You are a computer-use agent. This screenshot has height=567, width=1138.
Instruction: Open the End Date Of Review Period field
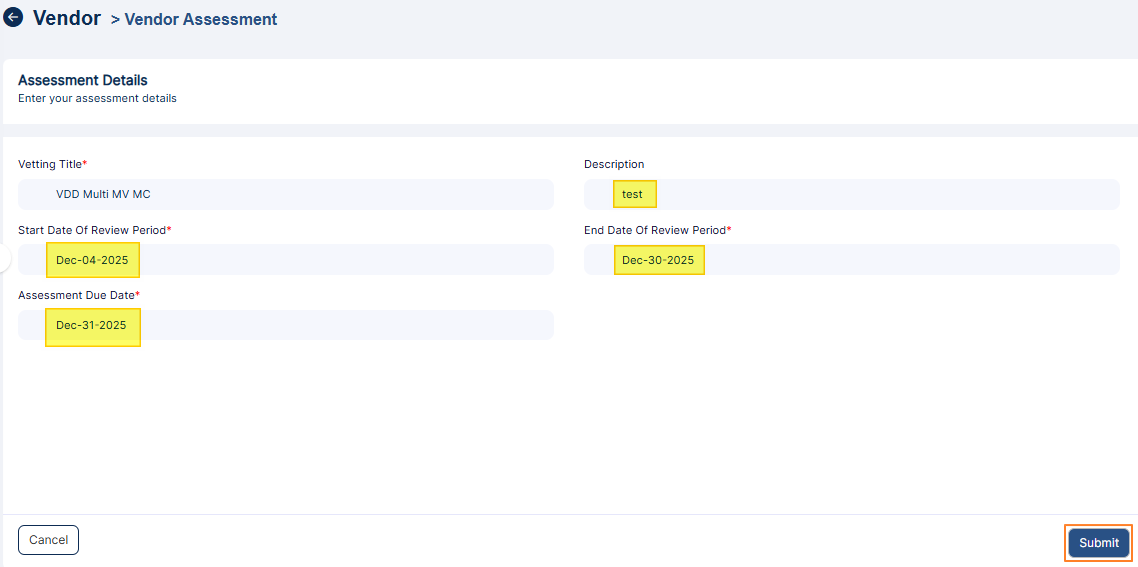coord(850,260)
